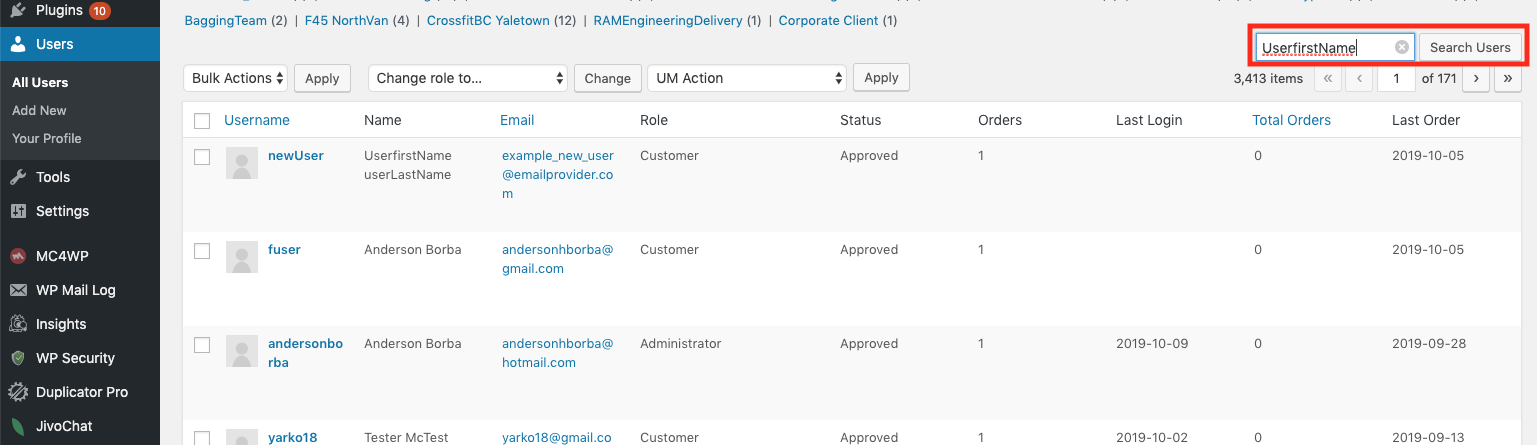Click the Insights sidebar icon
Viewport: 1537px width, 445px height.
(x=18, y=324)
